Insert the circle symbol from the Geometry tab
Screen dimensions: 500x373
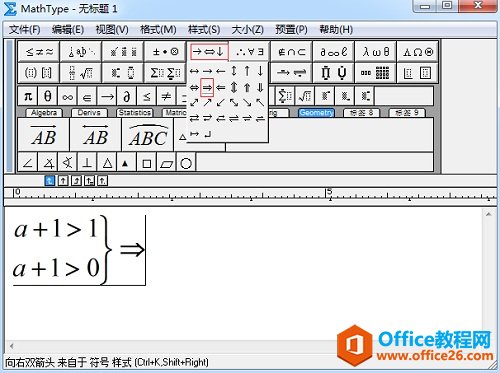click(186, 163)
